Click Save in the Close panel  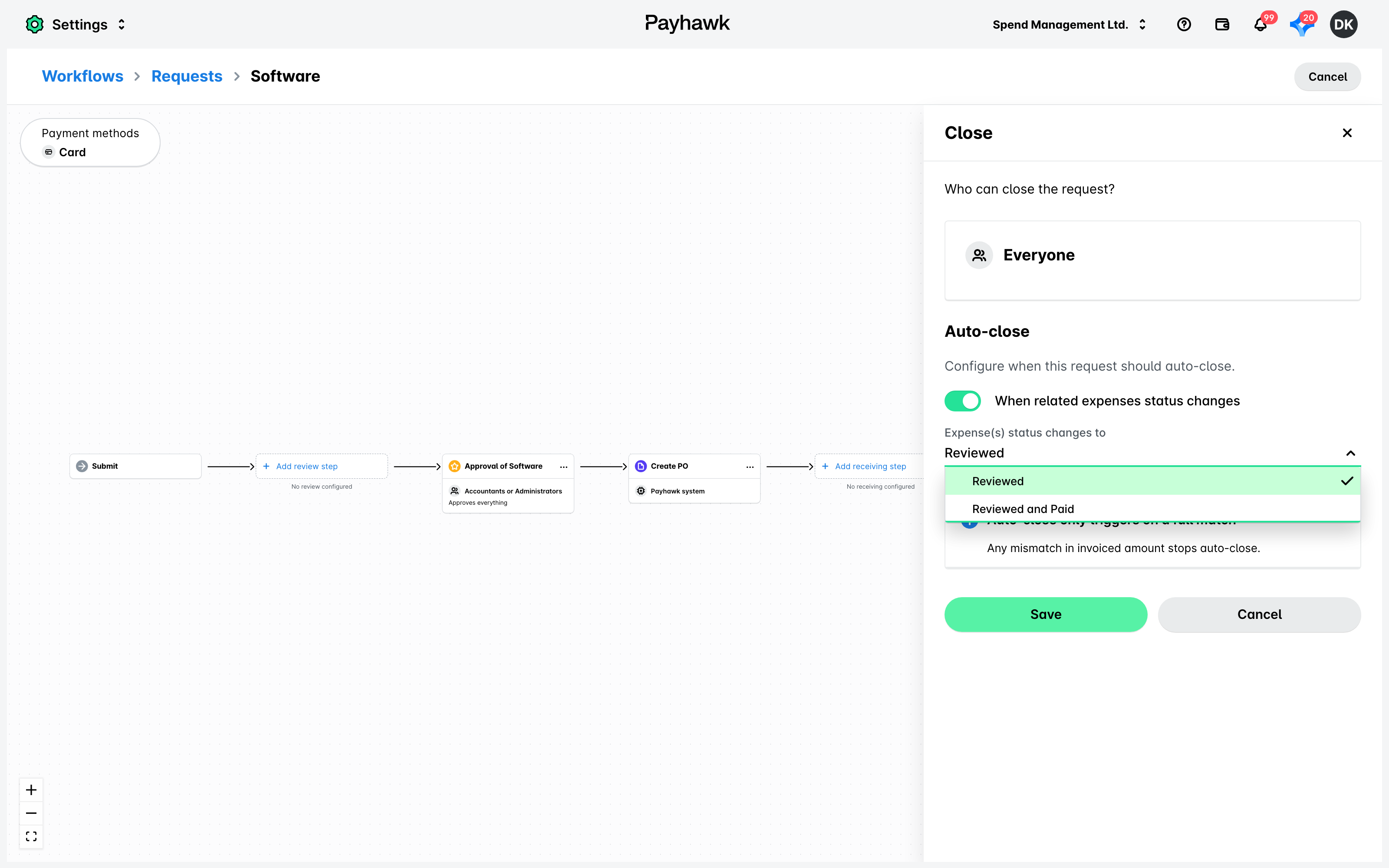tap(1046, 614)
